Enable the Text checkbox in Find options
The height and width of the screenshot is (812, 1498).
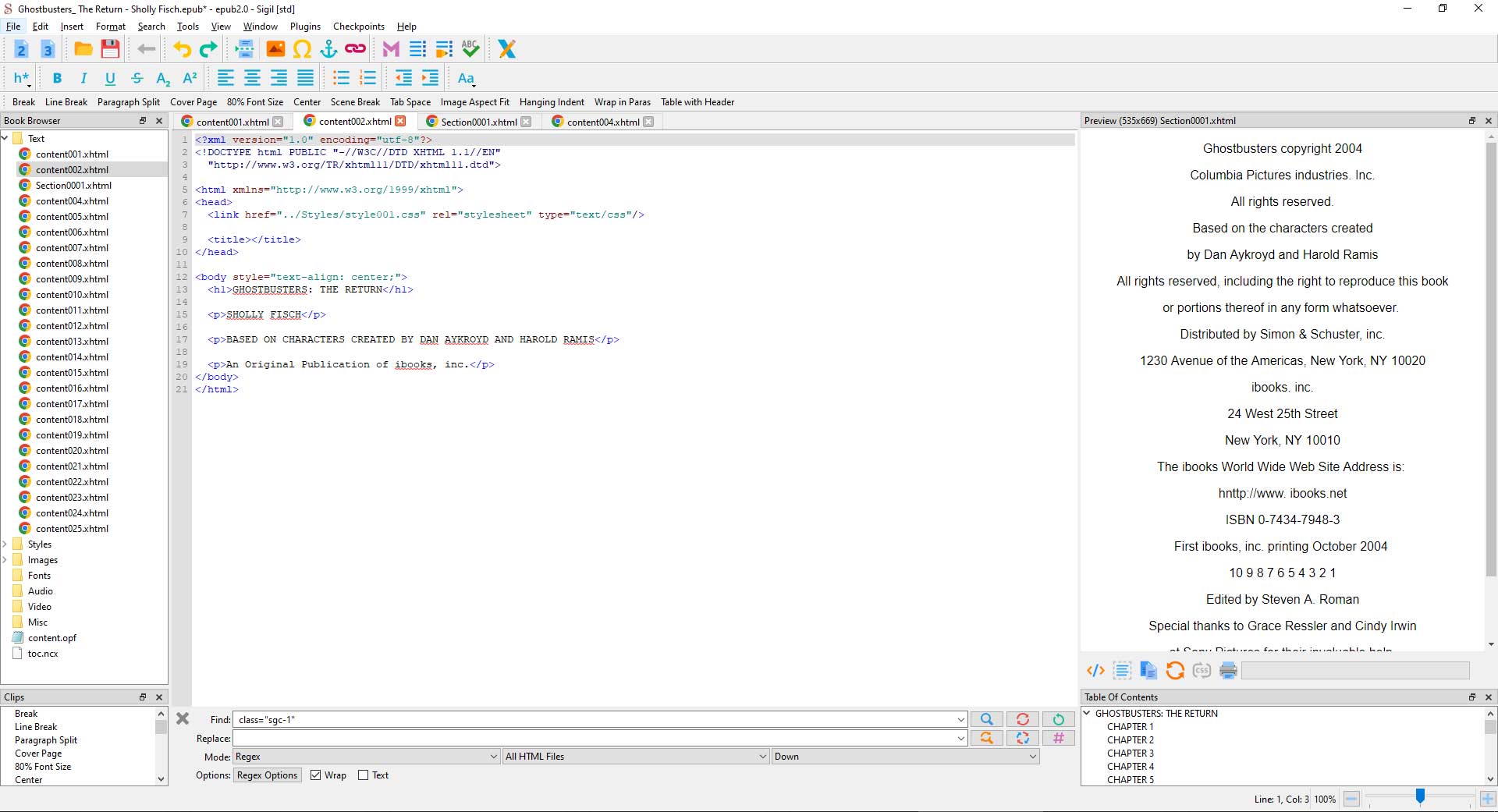point(363,775)
